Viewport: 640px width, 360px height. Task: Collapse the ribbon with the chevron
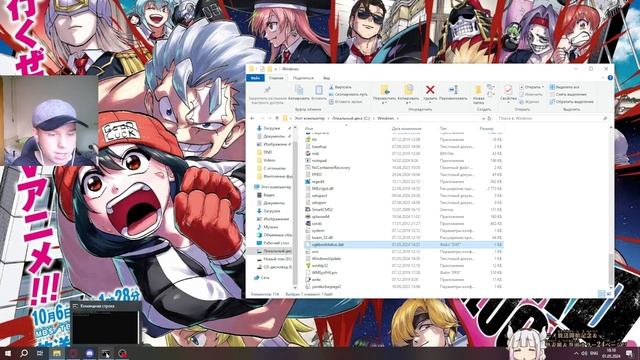point(603,78)
